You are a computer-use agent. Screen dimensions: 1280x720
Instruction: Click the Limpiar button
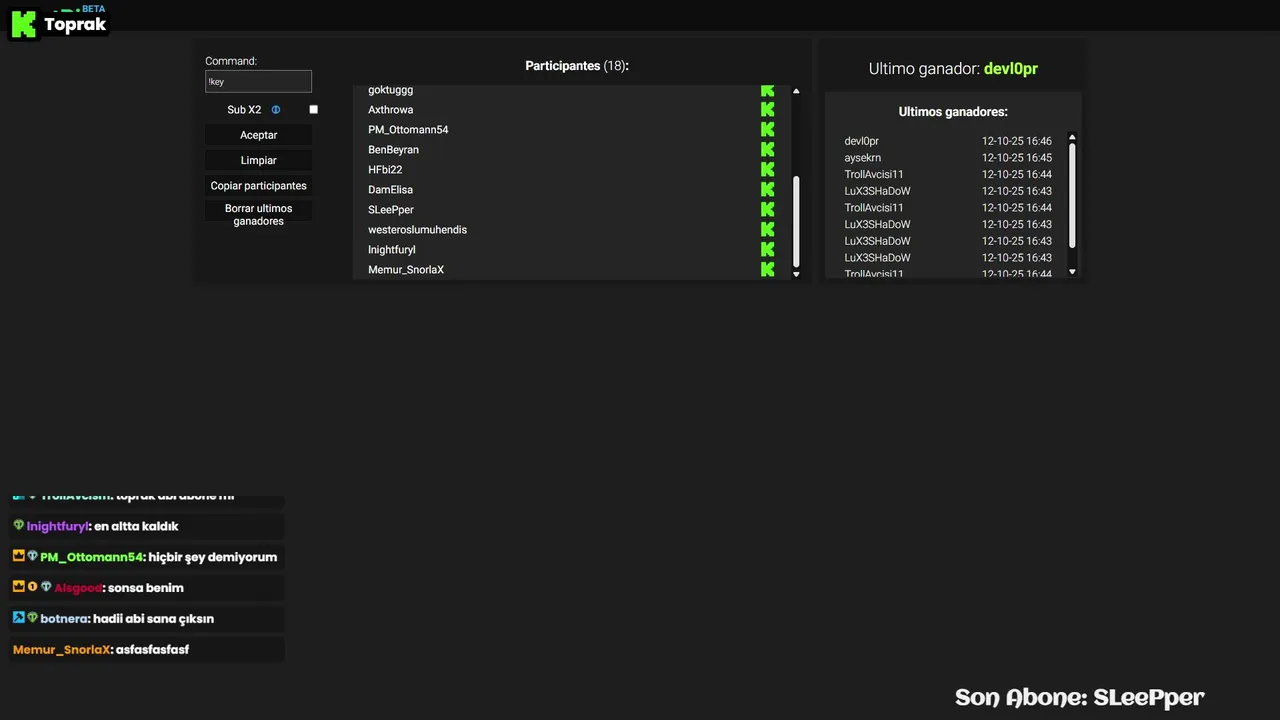(x=259, y=160)
